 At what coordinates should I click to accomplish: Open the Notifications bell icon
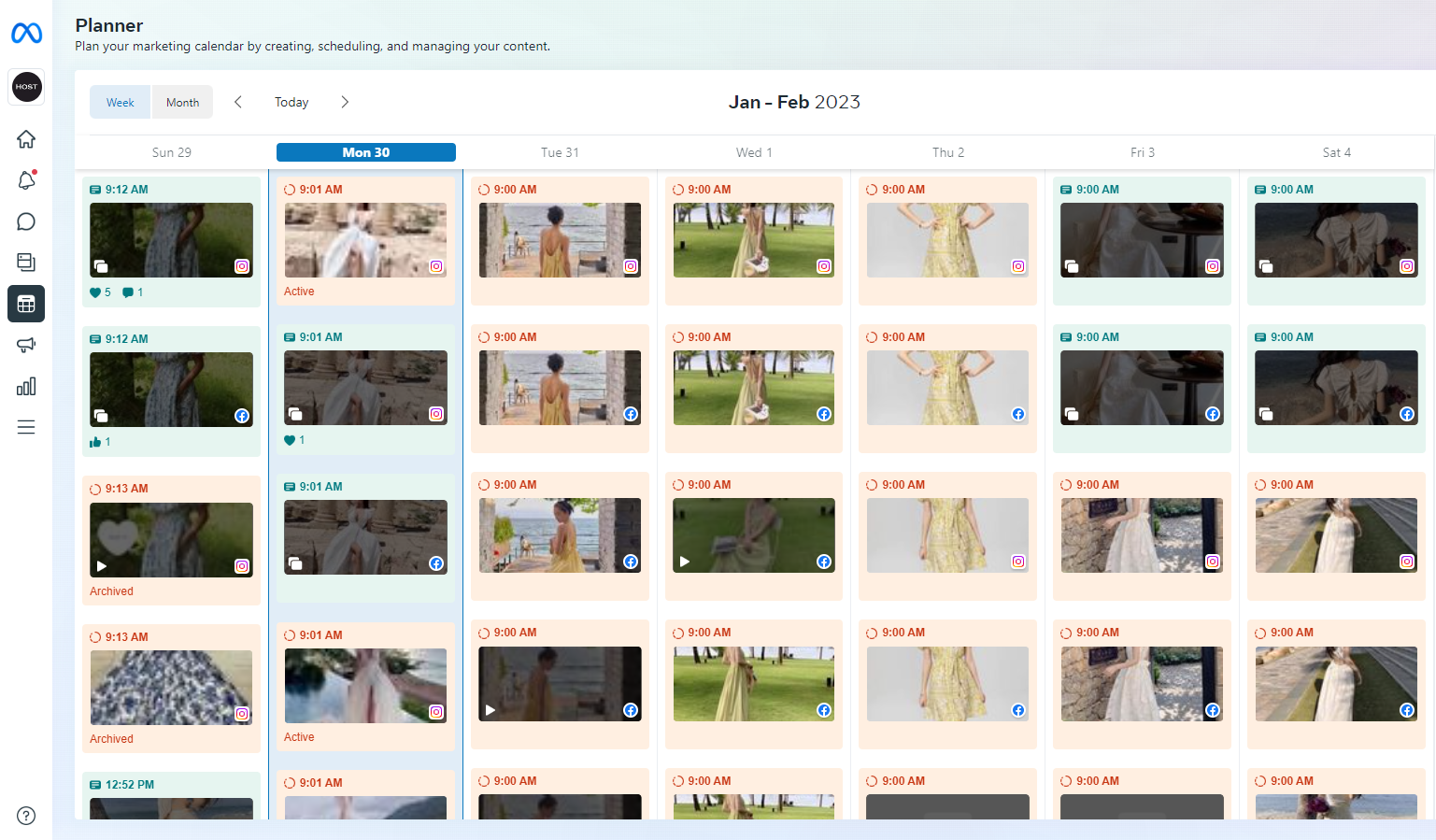26,180
